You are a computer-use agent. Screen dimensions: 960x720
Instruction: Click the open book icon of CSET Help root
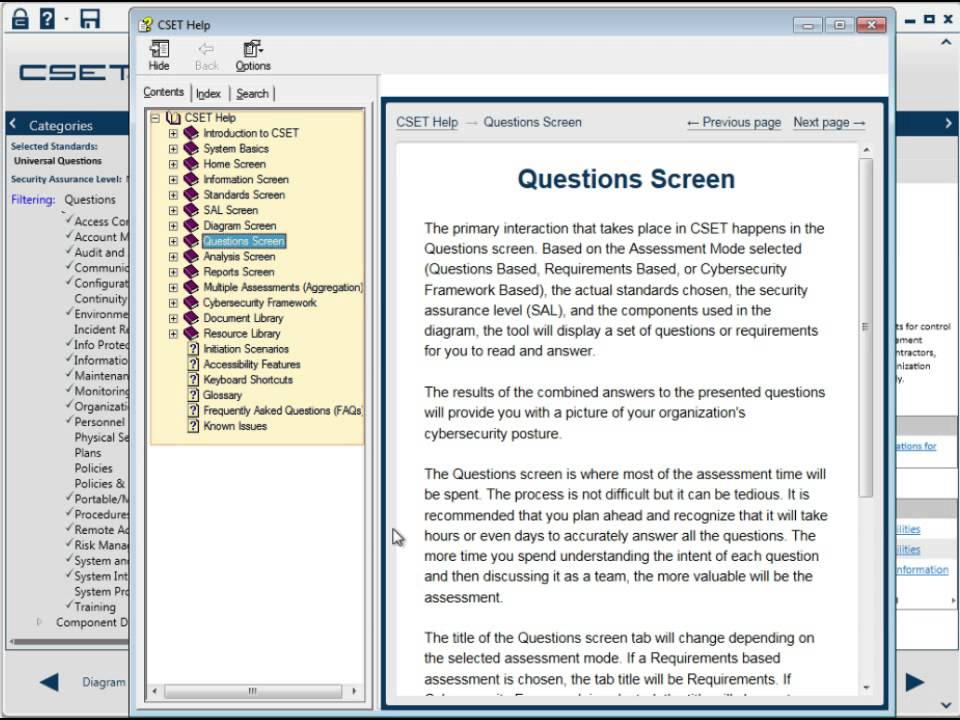[173, 118]
